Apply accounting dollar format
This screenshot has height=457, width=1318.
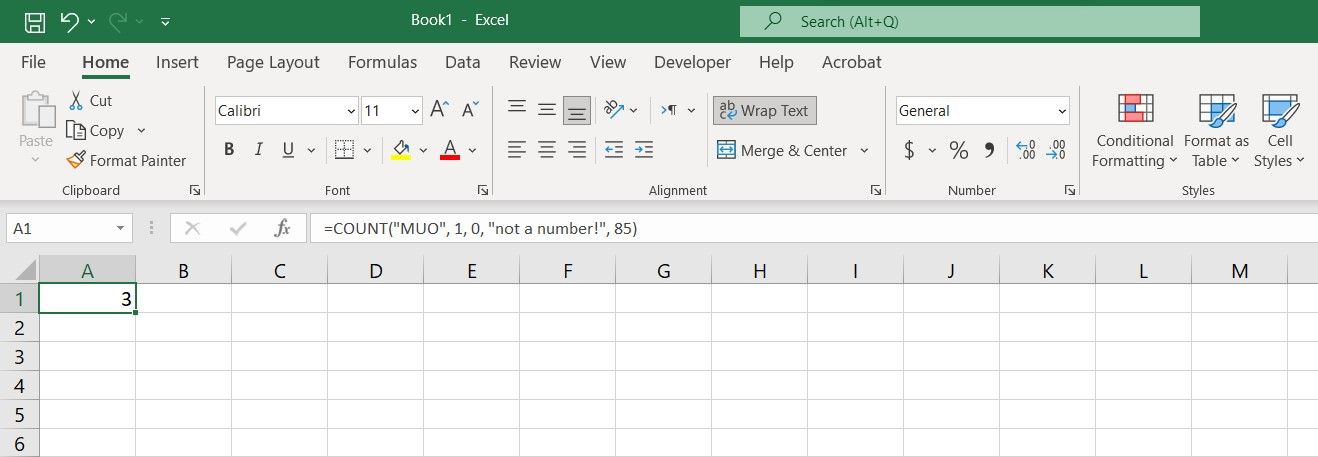tap(909, 150)
